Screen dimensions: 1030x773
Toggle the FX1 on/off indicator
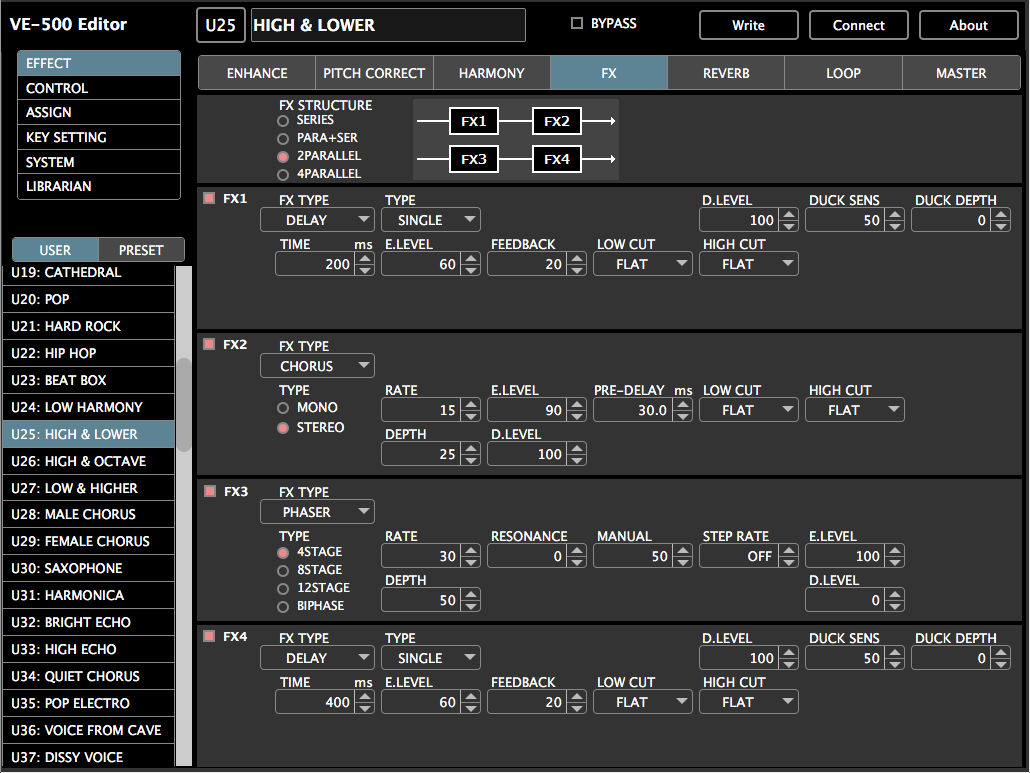[210, 198]
